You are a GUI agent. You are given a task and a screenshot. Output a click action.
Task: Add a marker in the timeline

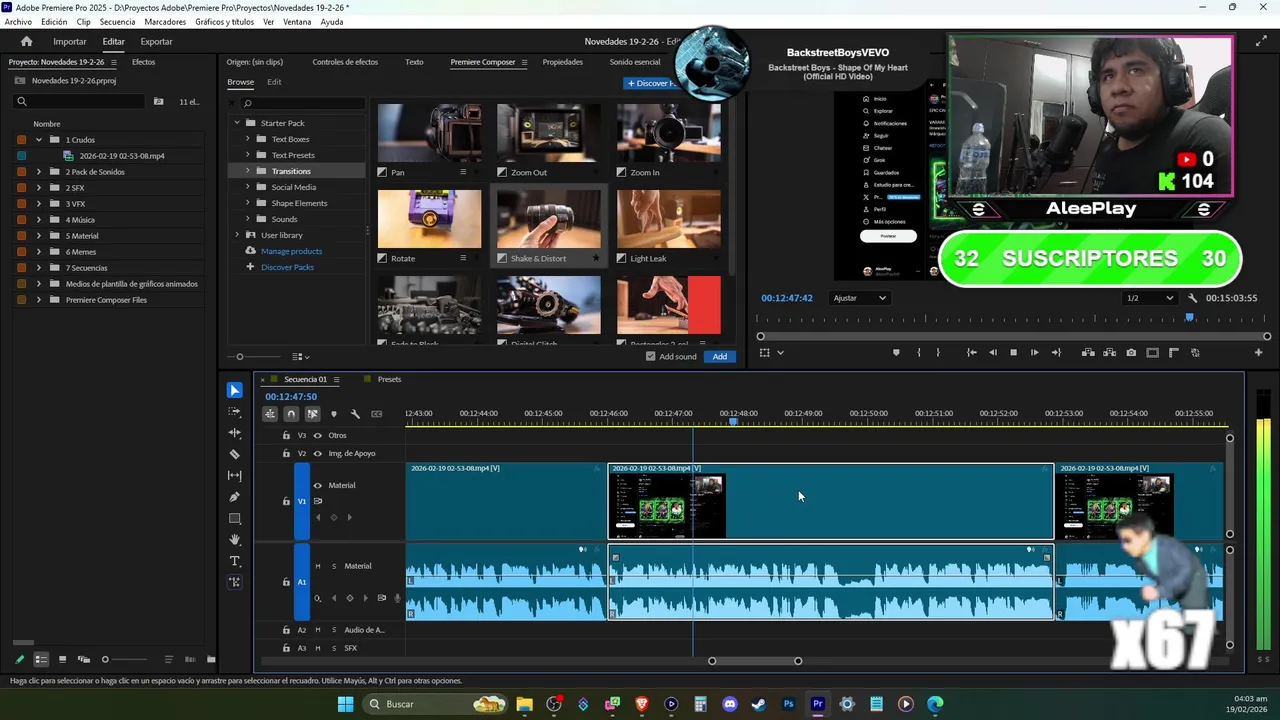[334, 414]
